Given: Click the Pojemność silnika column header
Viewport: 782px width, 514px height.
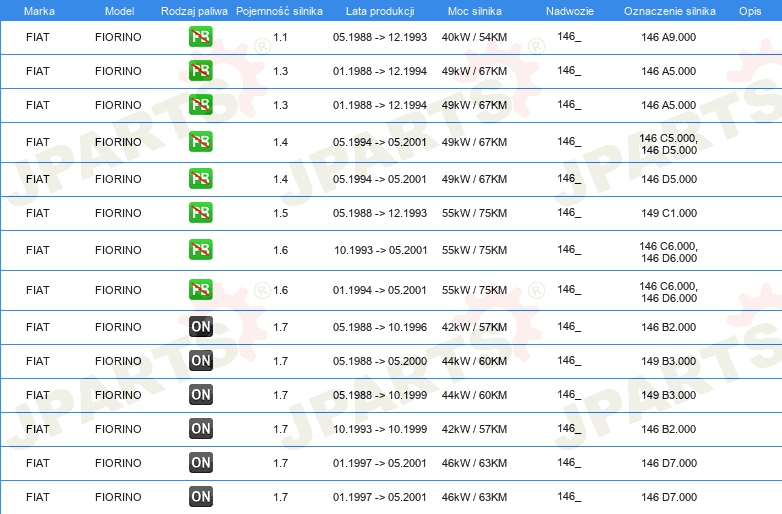Looking at the screenshot, I should tap(279, 11).
